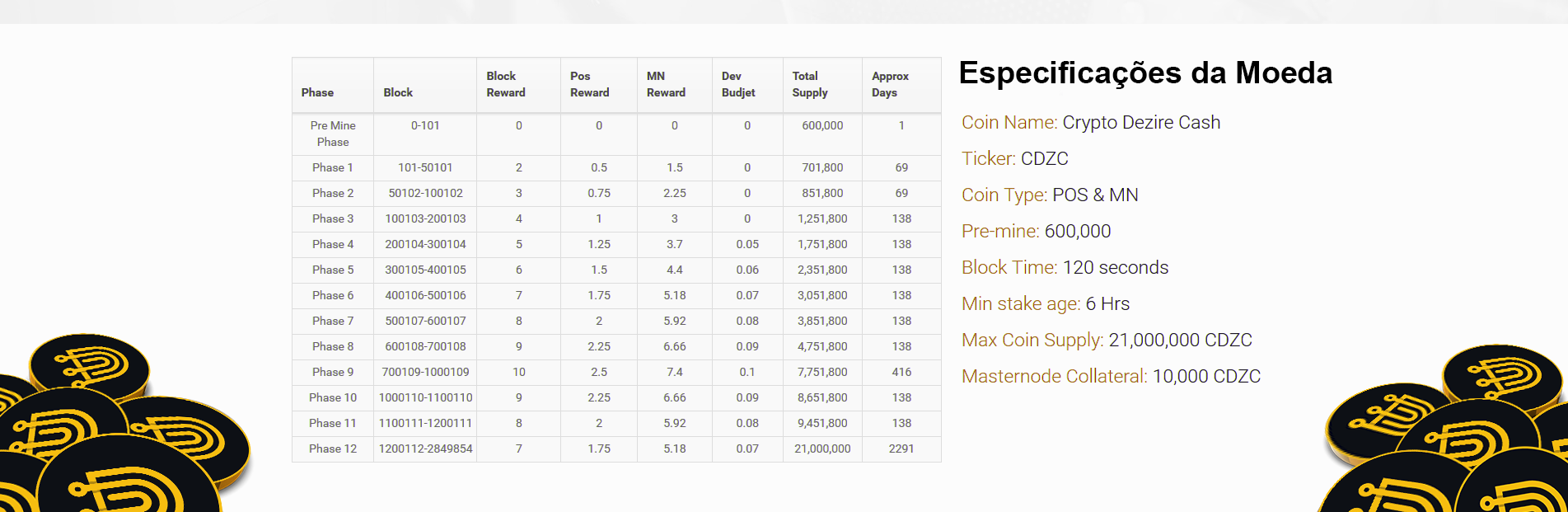This screenshot has height=512, width=1568.
Task: Click the '7,751,800' total supply cell
Action: pos(822,372)
